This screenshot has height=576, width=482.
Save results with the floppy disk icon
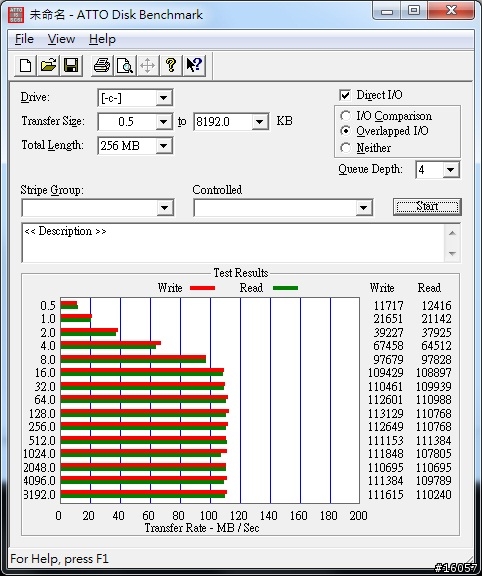(71, 66)
